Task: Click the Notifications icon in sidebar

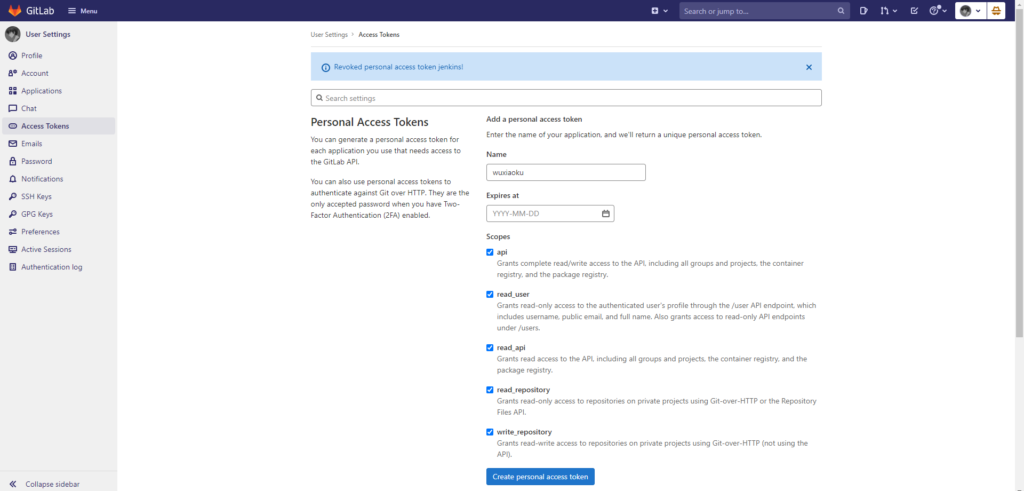Action: coord(12,179)
